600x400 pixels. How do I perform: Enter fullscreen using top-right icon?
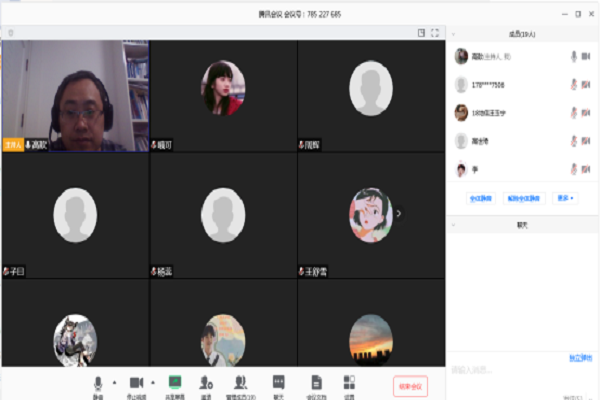(435, 33)
